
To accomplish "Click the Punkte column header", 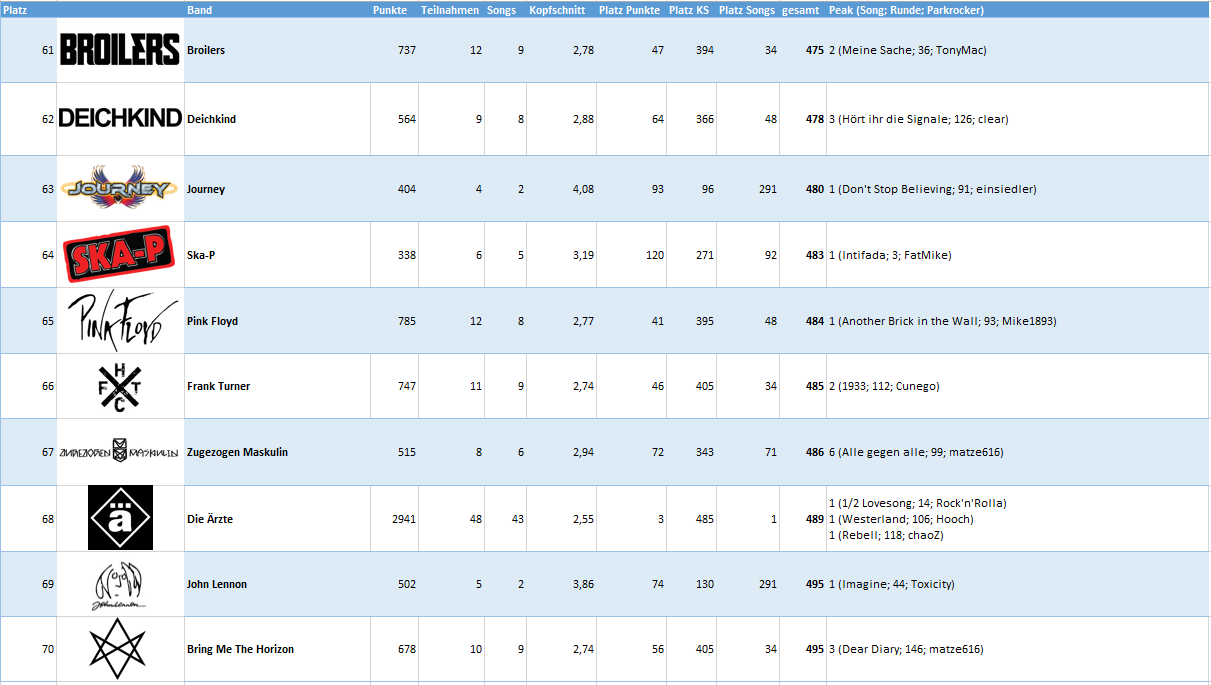I will click(389, 10).
